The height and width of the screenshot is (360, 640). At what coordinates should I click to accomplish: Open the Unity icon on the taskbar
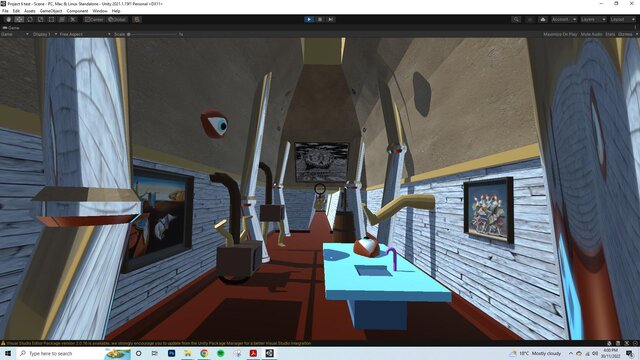269,353
